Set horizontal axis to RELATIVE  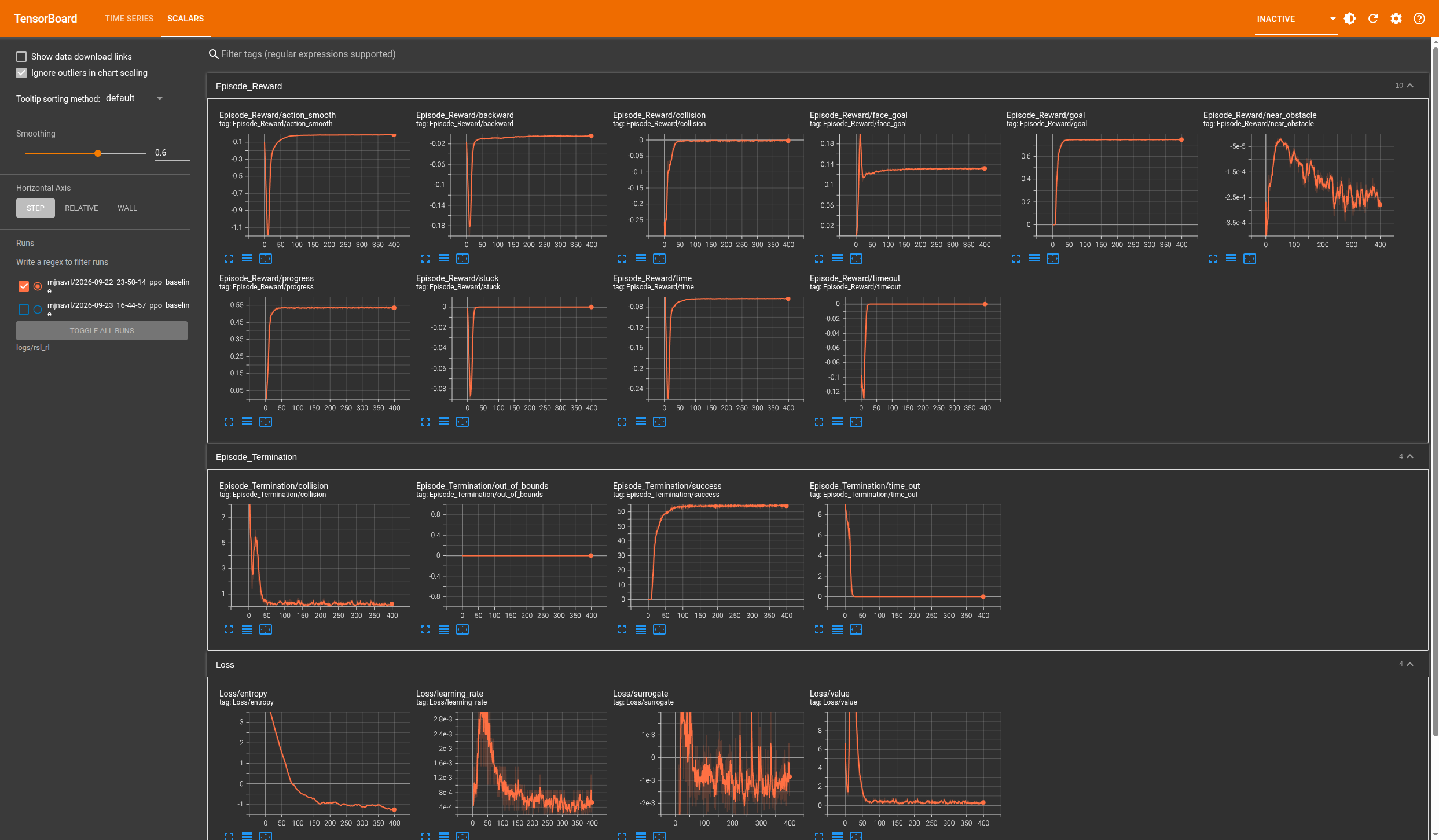click(x=82, y=208)
